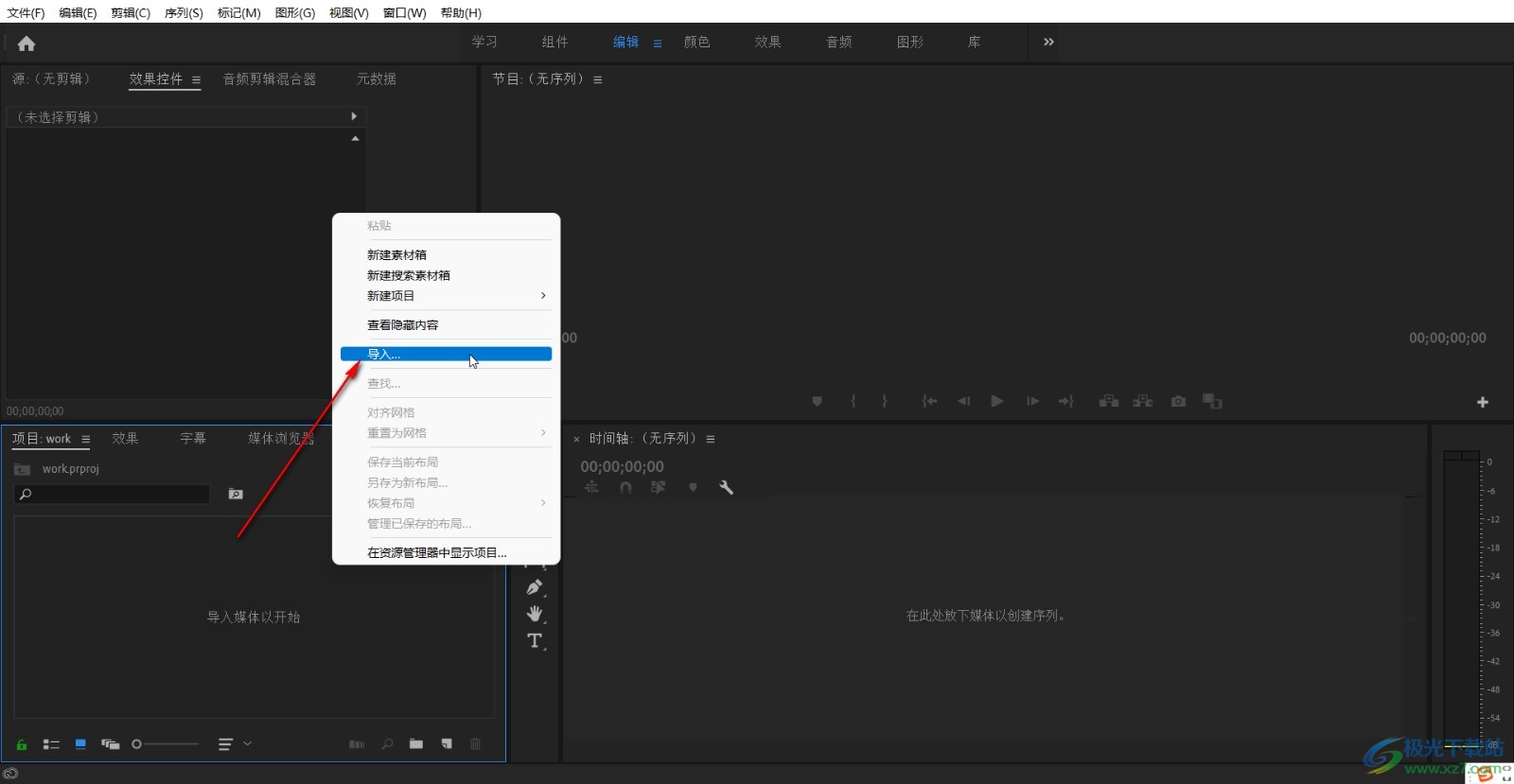The height and width of the screenshot is (784, 1514).
Task: Go to the Home screen icon
Action: 26,44
